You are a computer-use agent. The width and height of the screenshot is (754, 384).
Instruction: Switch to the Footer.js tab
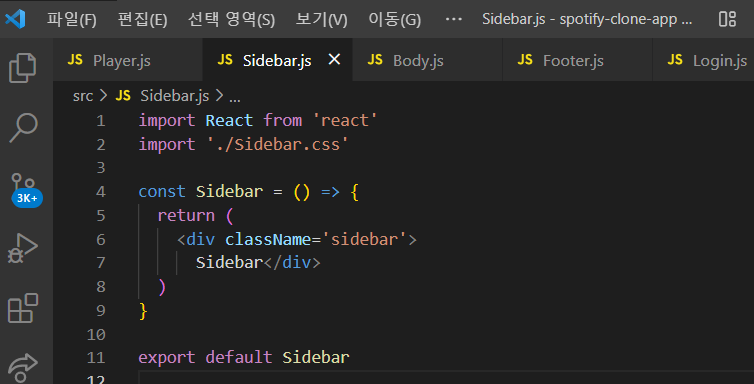tap(578, 60)
